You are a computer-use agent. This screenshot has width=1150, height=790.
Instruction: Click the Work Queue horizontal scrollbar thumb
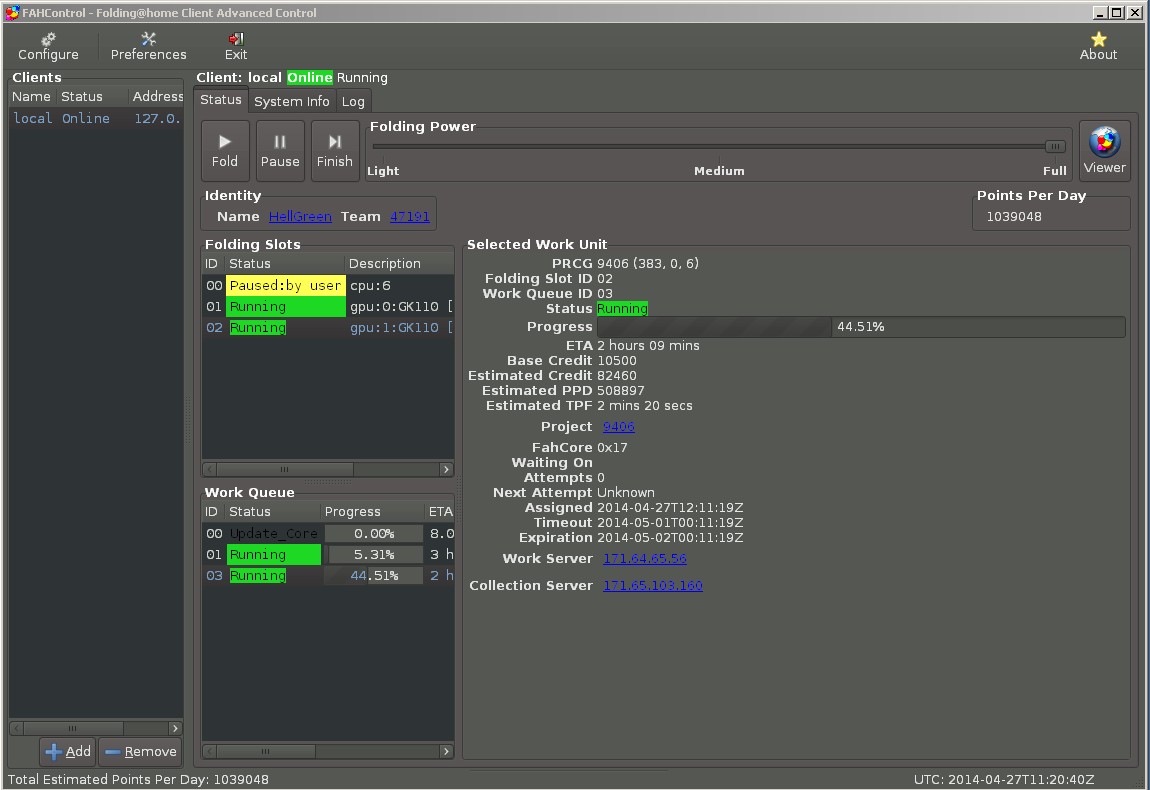coord(265,751)
